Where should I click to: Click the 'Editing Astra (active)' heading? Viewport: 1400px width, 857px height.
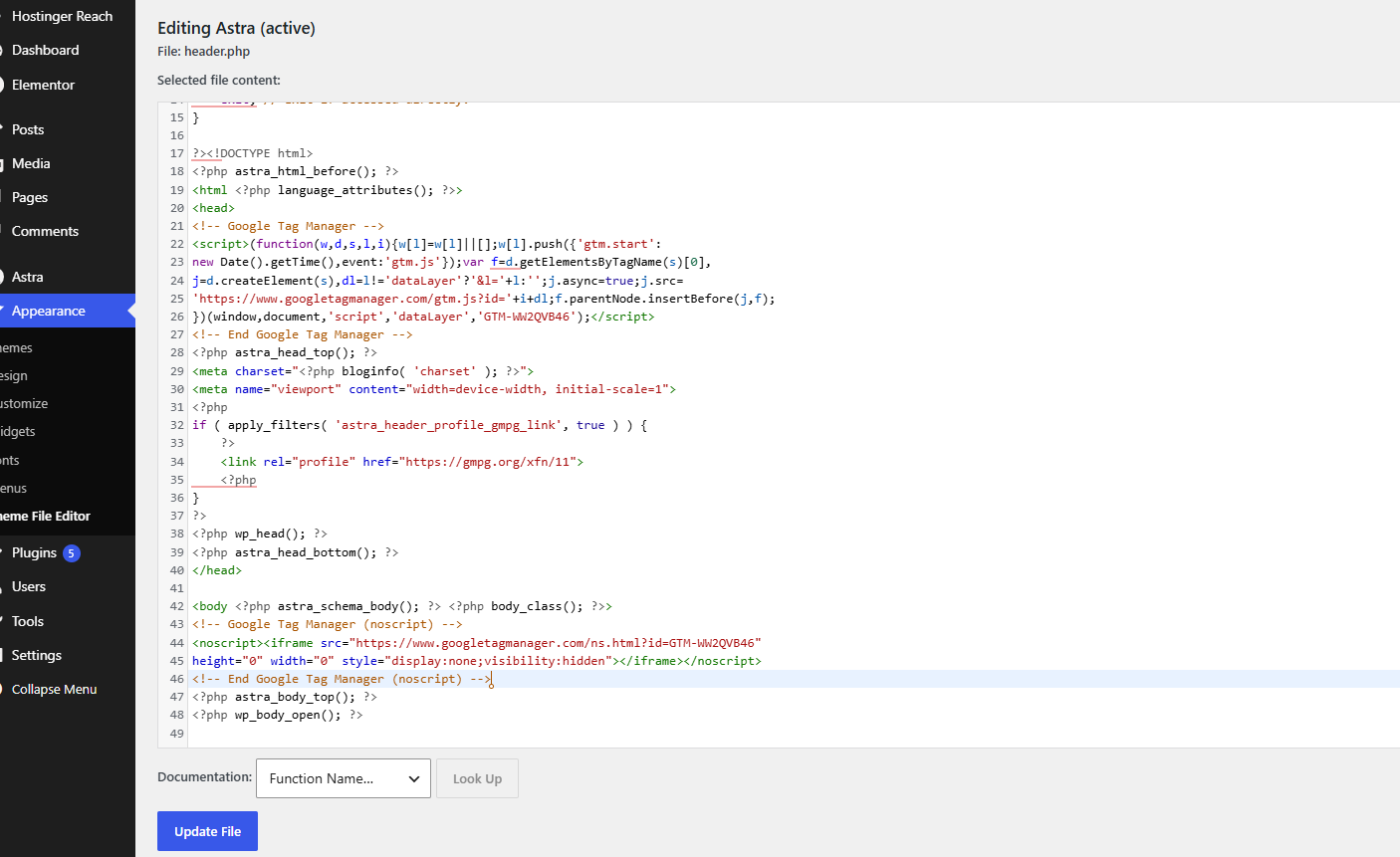coord(236,28)
